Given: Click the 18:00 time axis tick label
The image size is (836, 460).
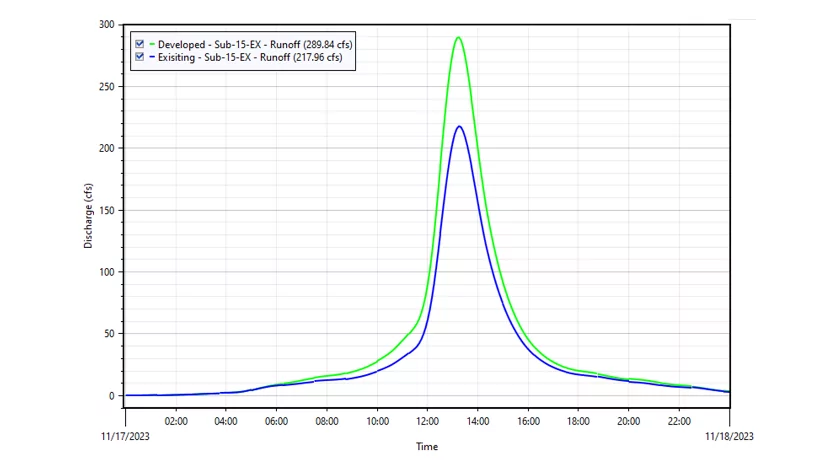Looking at the screenshot, I should click(578, 422).
